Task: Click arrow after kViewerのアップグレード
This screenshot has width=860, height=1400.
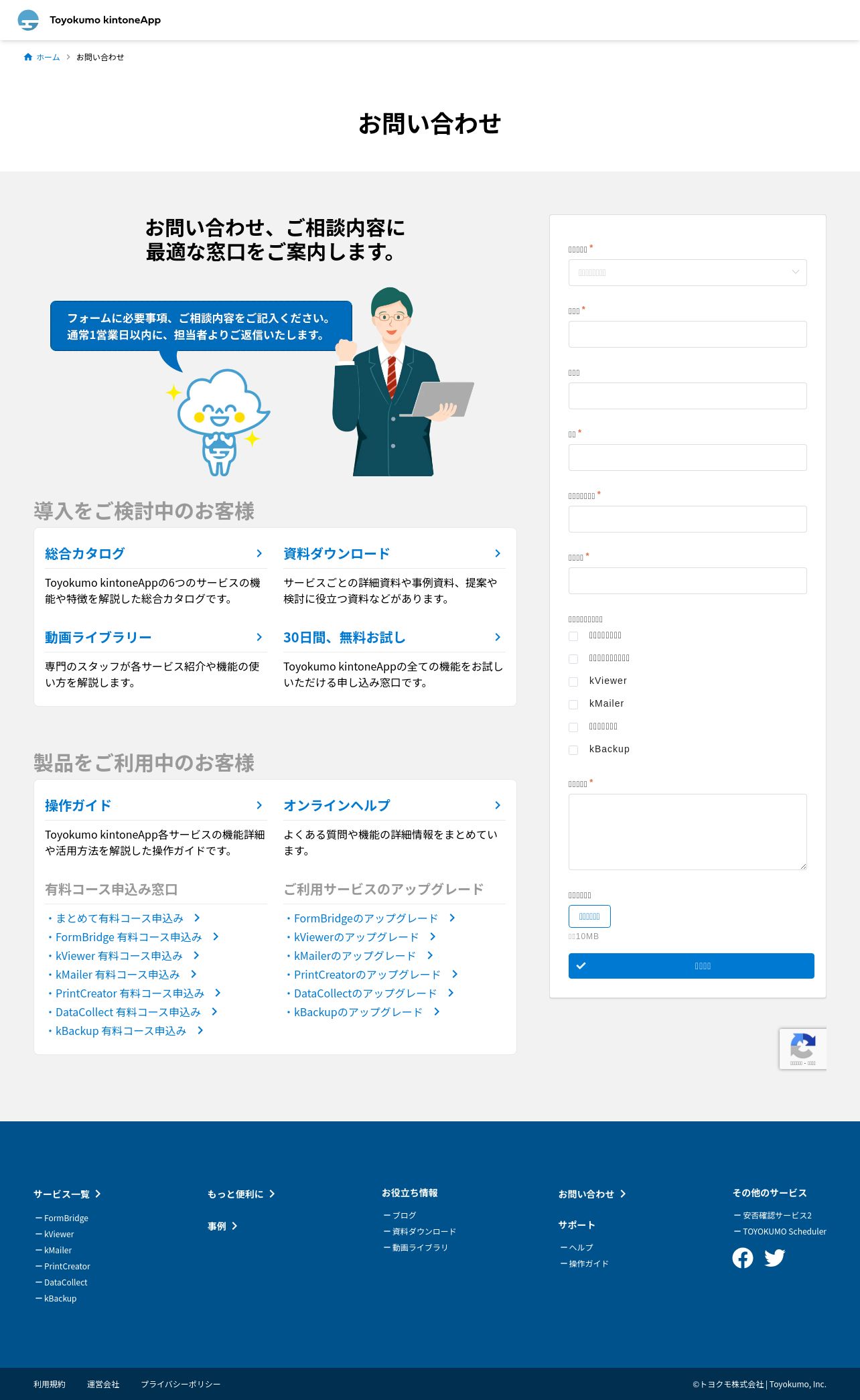Action: (x=433, y=936)
